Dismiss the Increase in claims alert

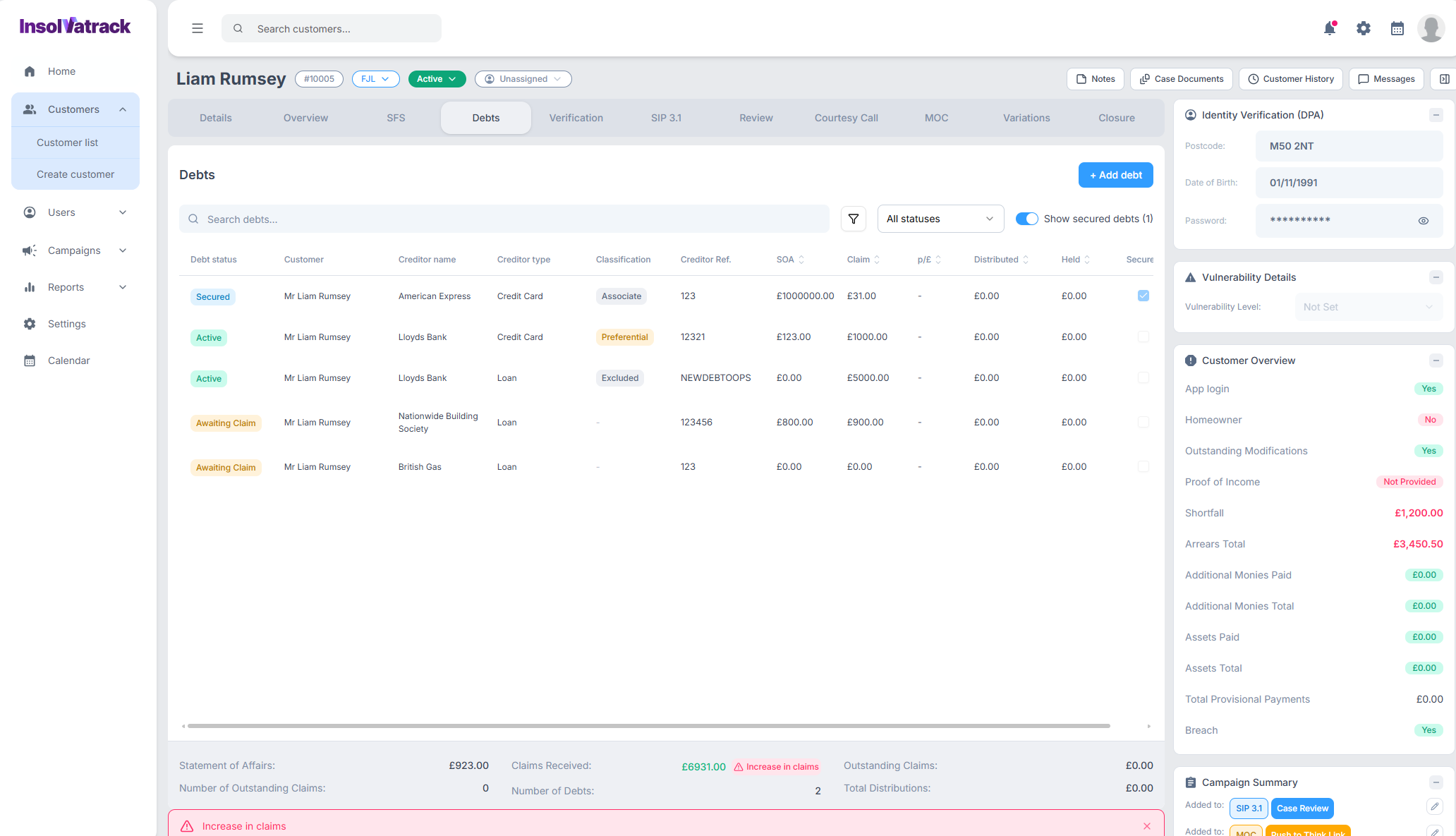click(1147, 826)
